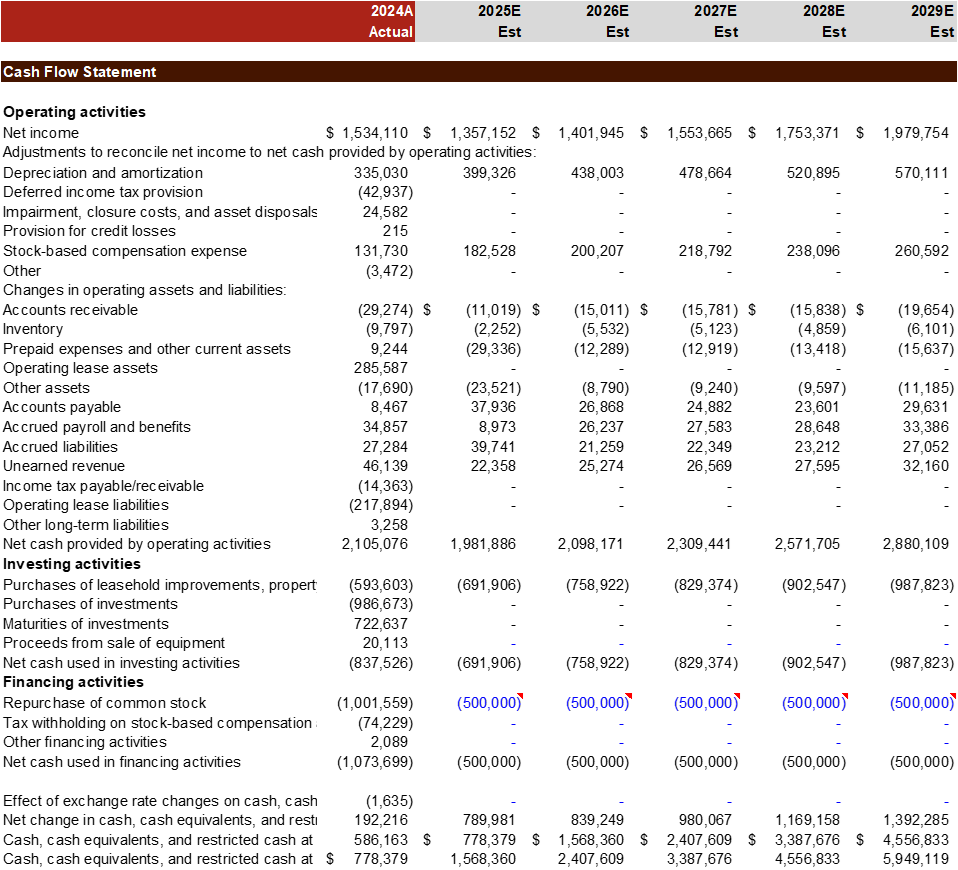Image resolution: width=958 pixels, height=870 pixels.
Task: Select the Investing activities section label
Action: (x=72, y=564)
